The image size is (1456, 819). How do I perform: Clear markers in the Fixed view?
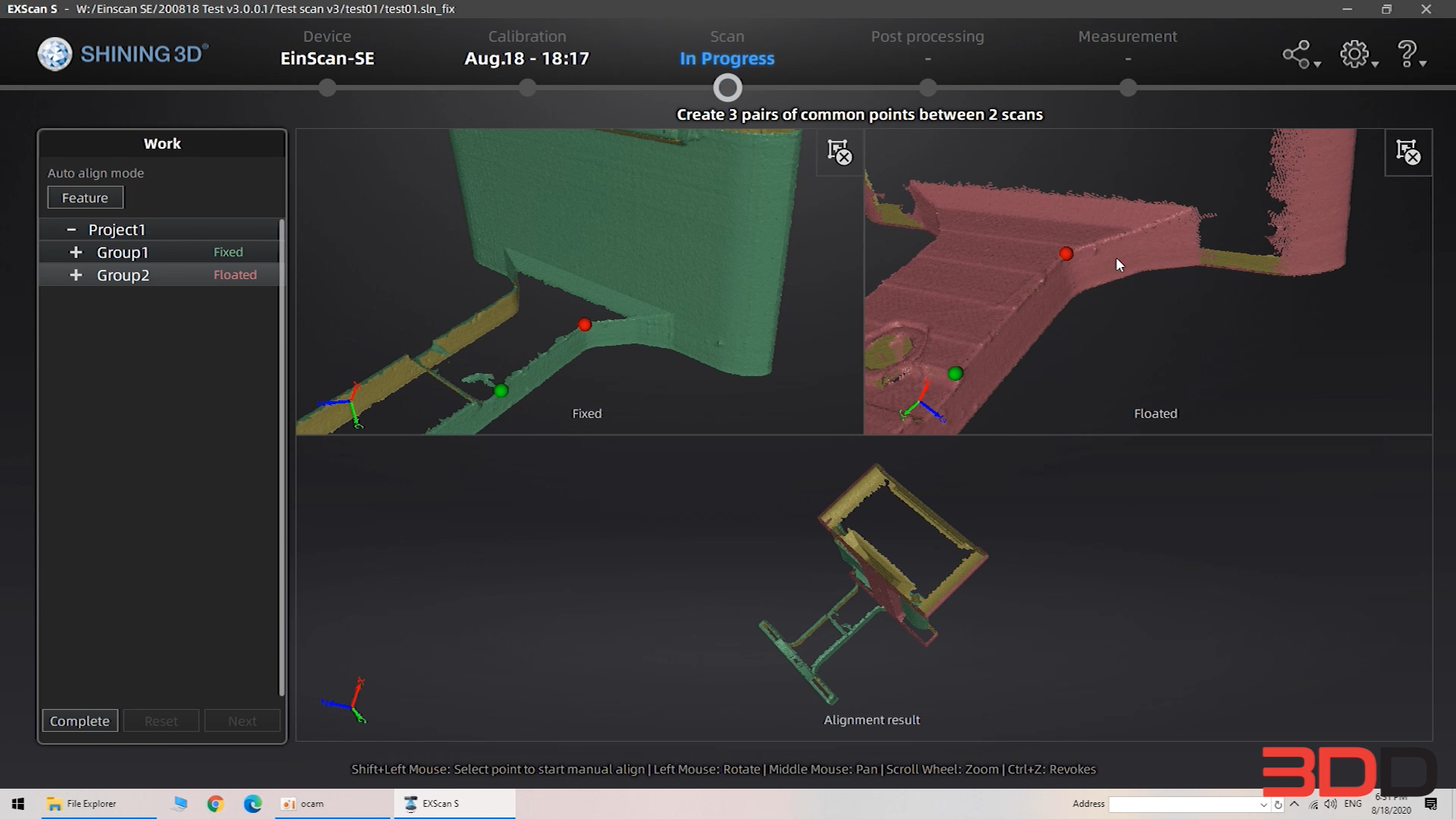[839, 152]
